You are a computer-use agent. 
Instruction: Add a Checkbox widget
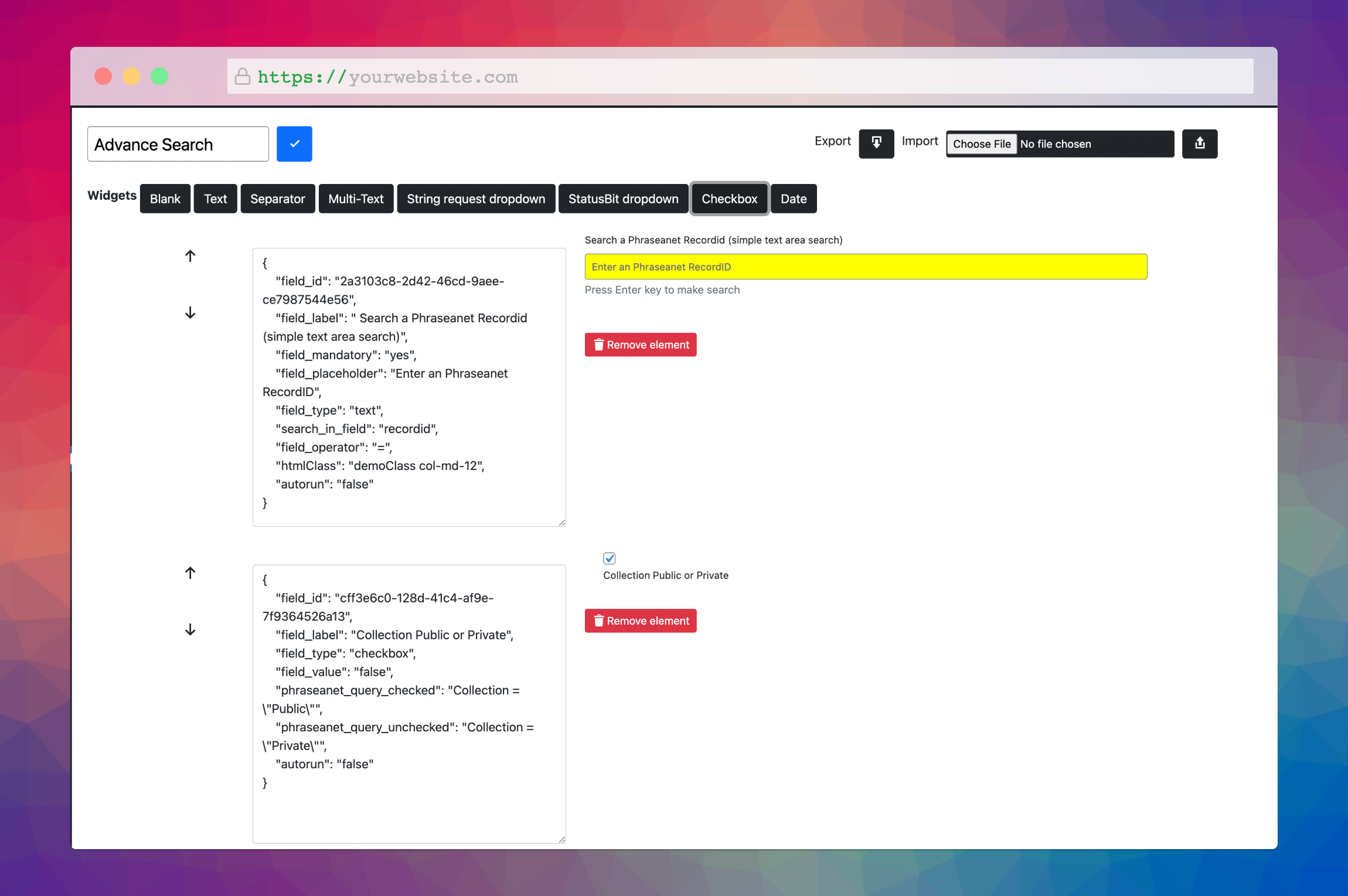[730, 199]
